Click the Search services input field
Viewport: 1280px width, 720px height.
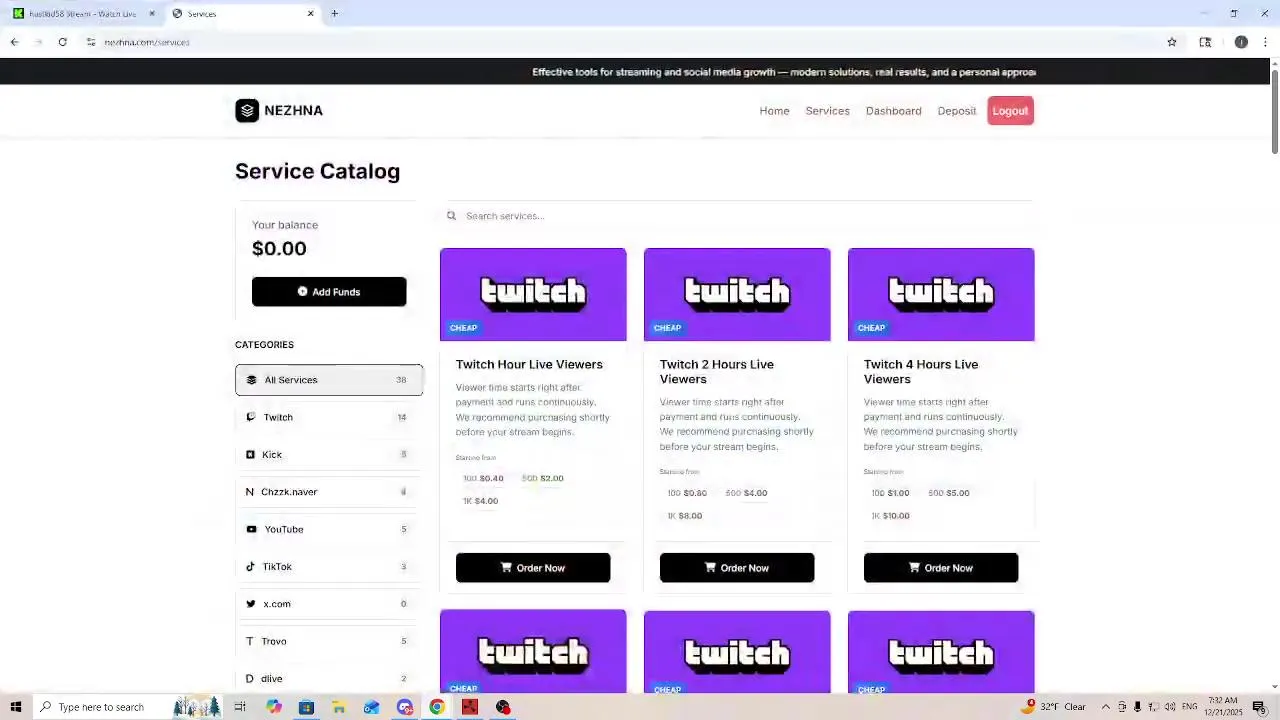point(737,216)
